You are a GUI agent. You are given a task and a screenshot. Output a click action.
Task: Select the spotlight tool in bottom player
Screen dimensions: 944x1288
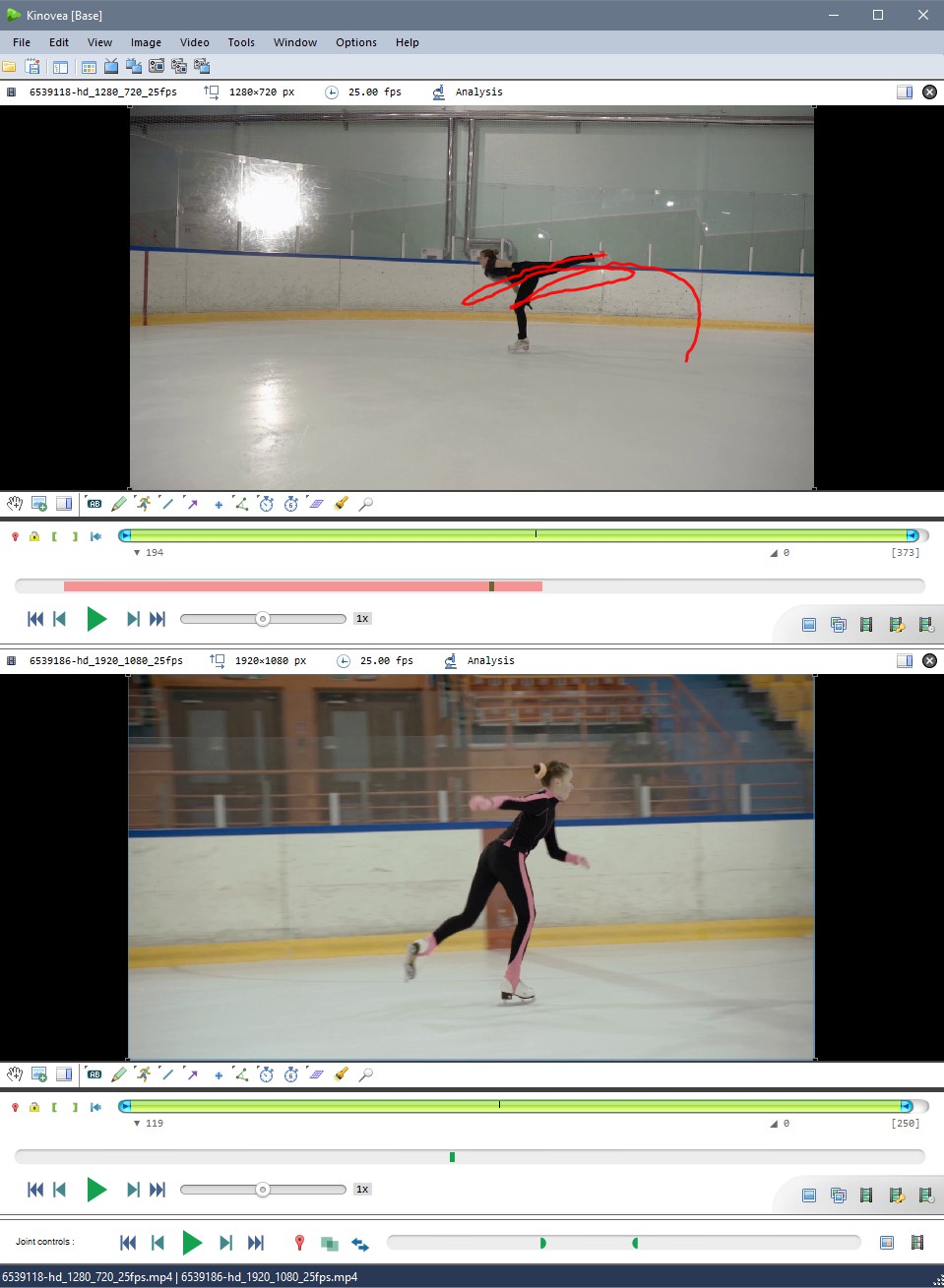click(341, 1074)
